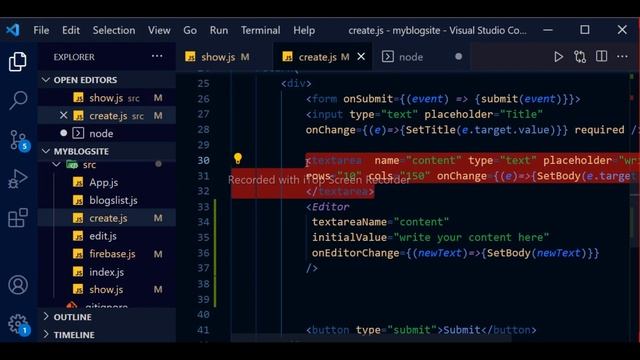This screenshot has width=640, height=360.
Task: Open the Run menu
Action: [x=219, y=30]
